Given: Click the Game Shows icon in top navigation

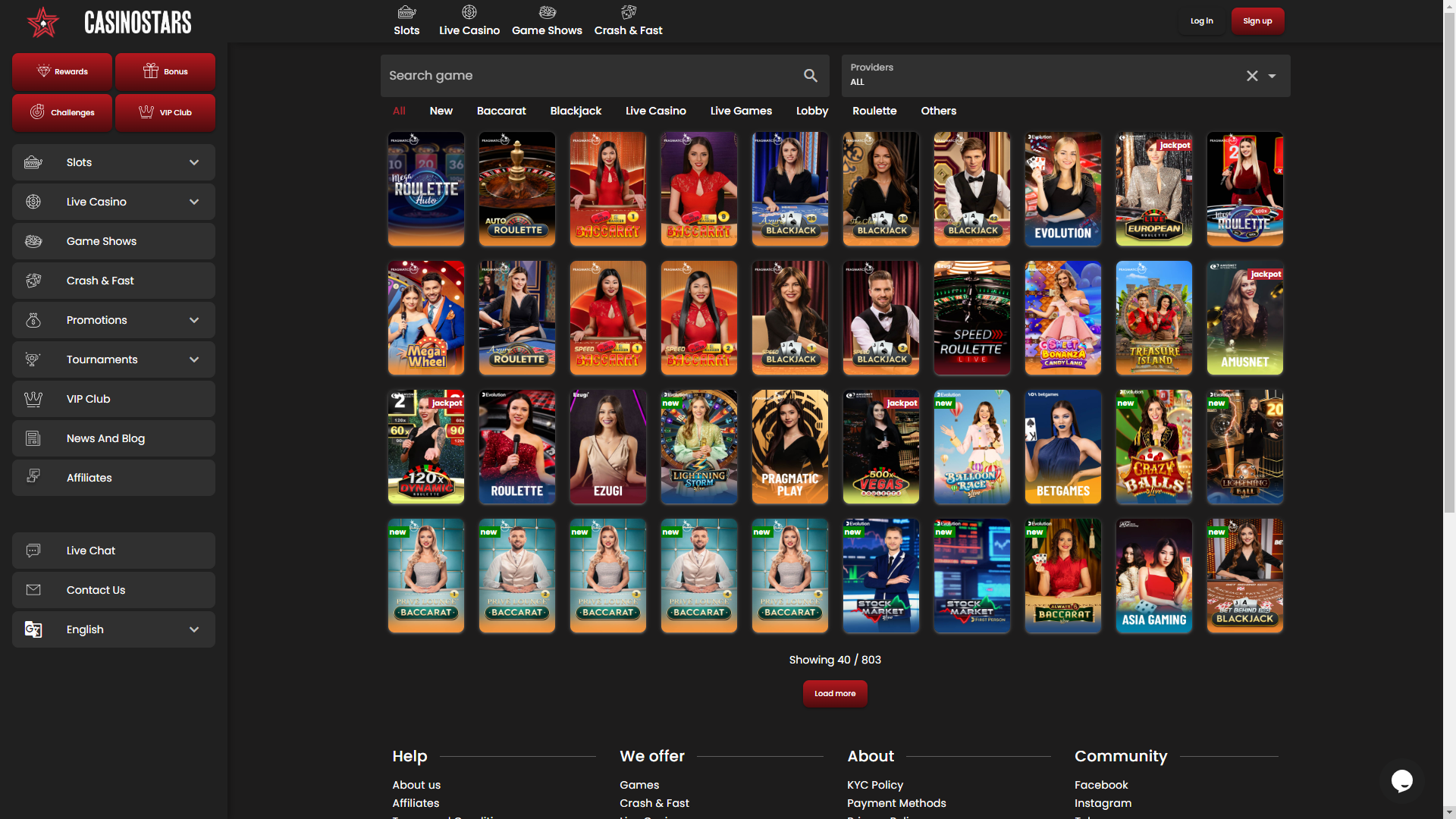Looking at the screenshot, I should point(547,12).
